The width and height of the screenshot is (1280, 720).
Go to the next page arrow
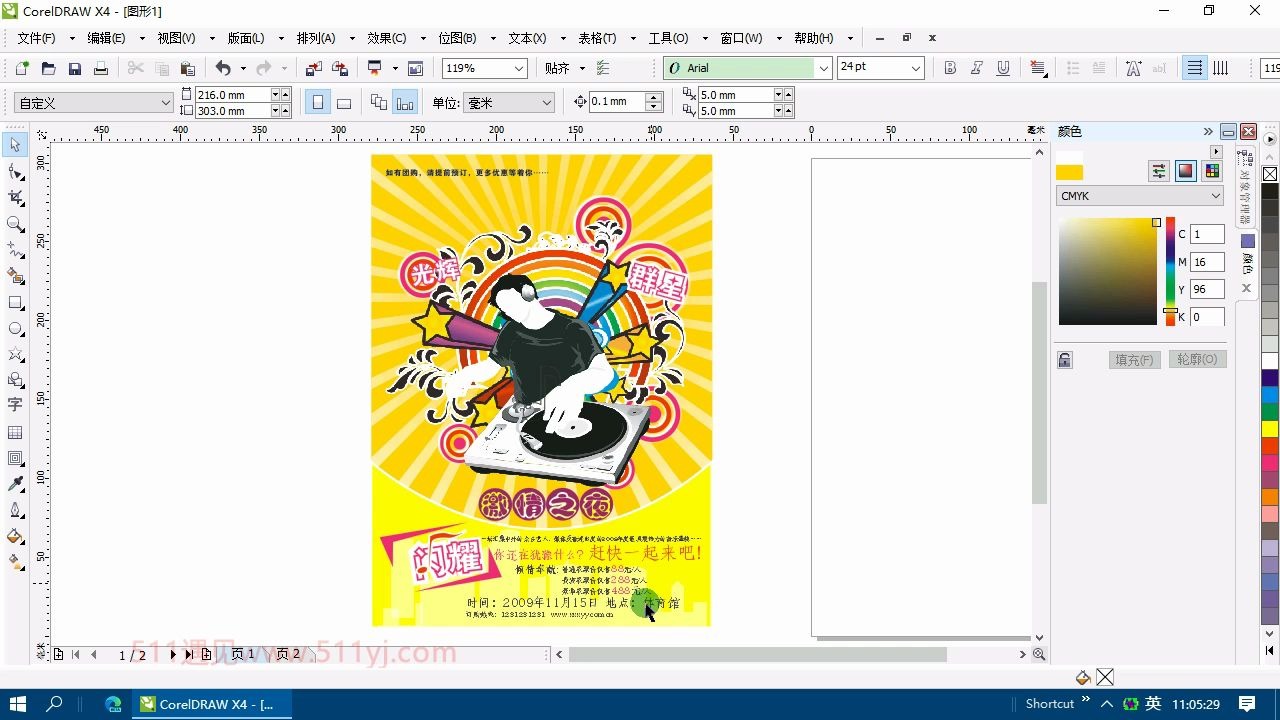click(x=172, y=654)
